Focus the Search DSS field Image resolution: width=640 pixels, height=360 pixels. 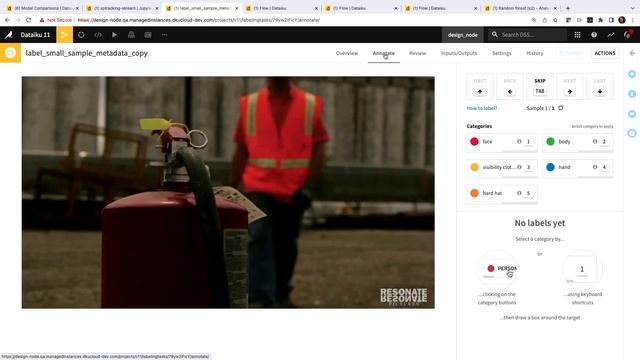[527, 35]
